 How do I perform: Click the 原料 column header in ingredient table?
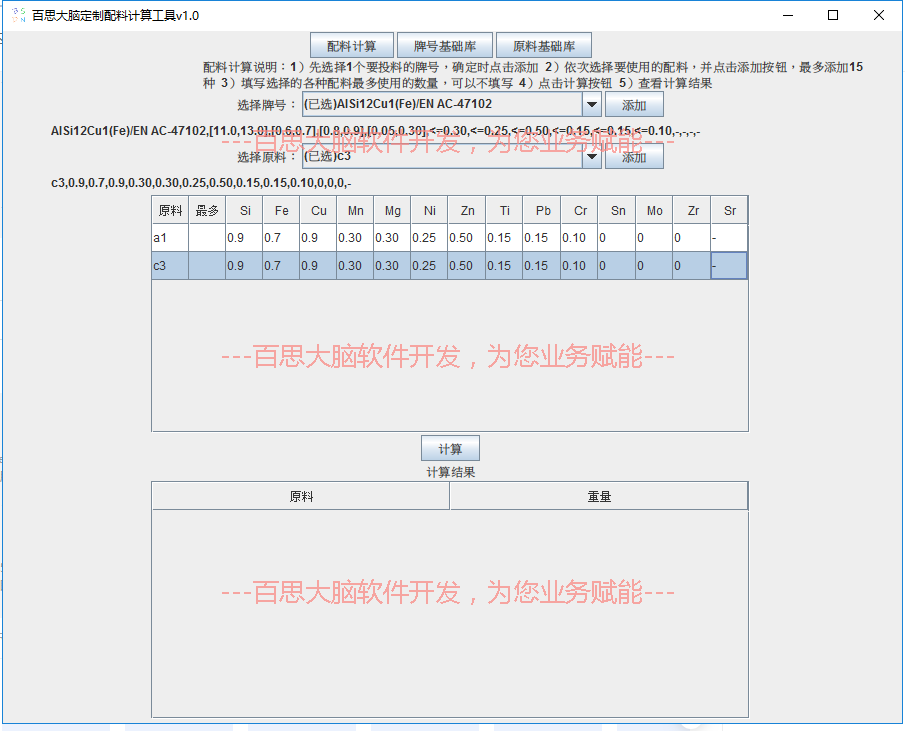pos(170,210)
